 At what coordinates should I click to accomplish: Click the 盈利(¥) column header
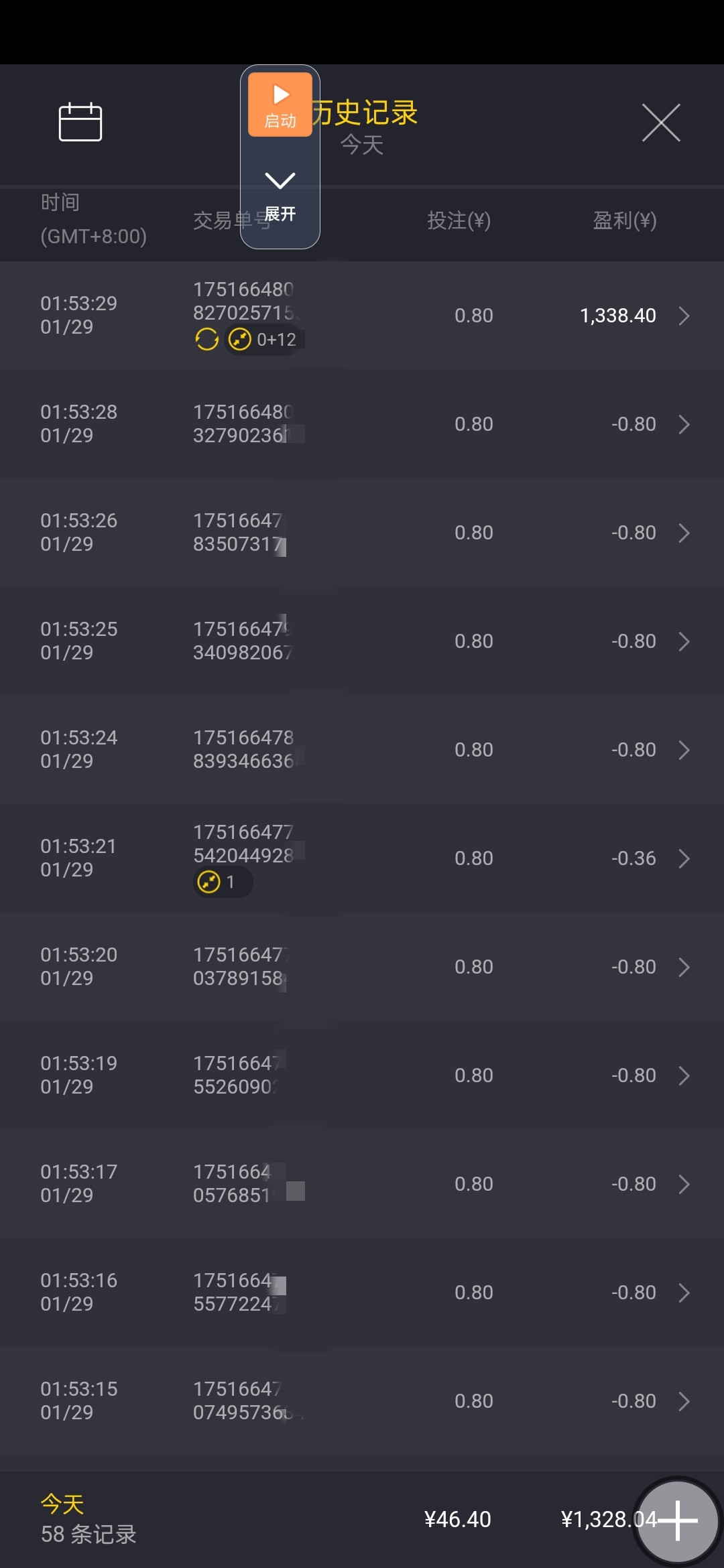(624, 220)
